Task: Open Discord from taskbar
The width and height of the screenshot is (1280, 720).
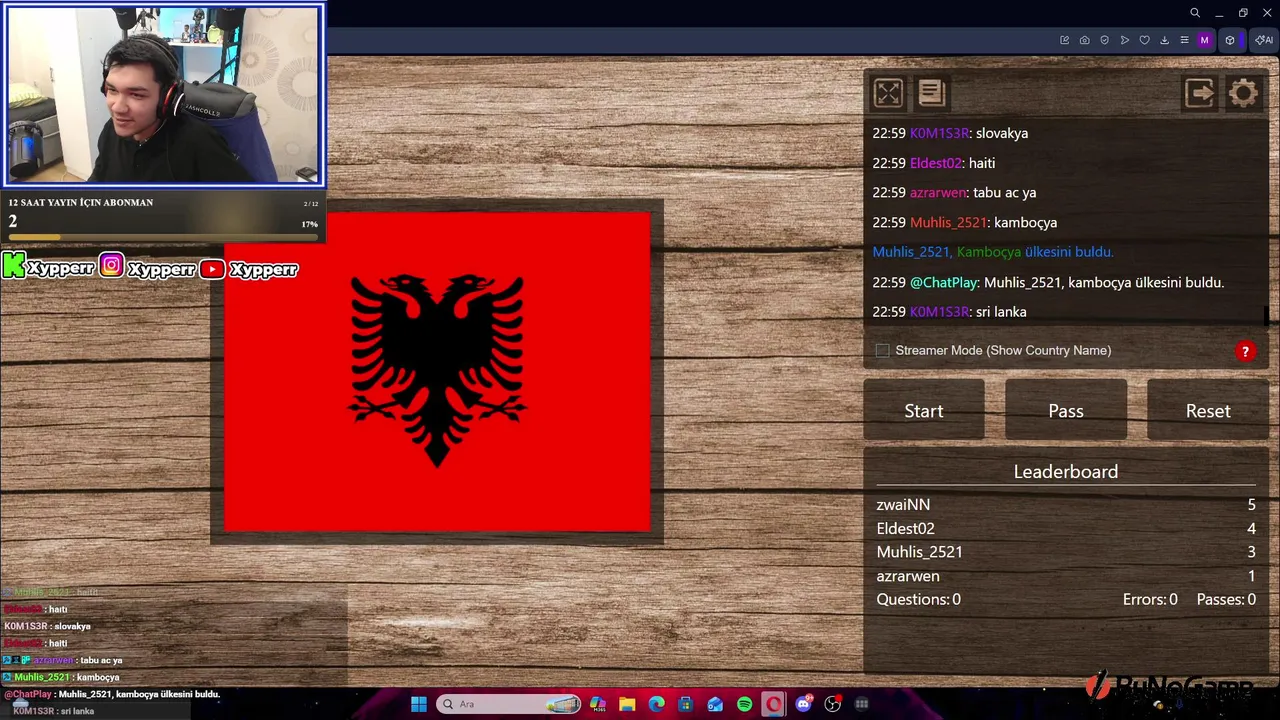Action: 804,705
